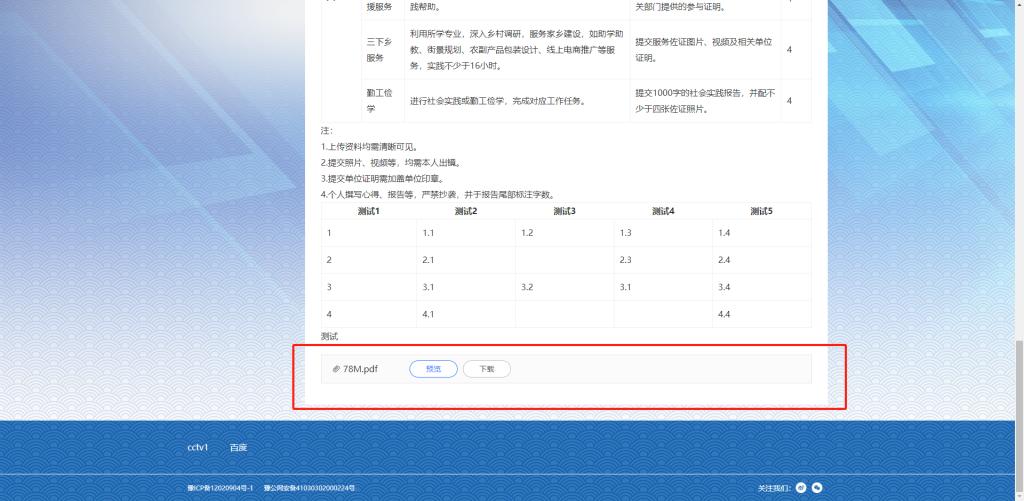This screenshot has width=1024, height=501.
Task: Click the table cell containing 3.2
Action: point(564,287)
